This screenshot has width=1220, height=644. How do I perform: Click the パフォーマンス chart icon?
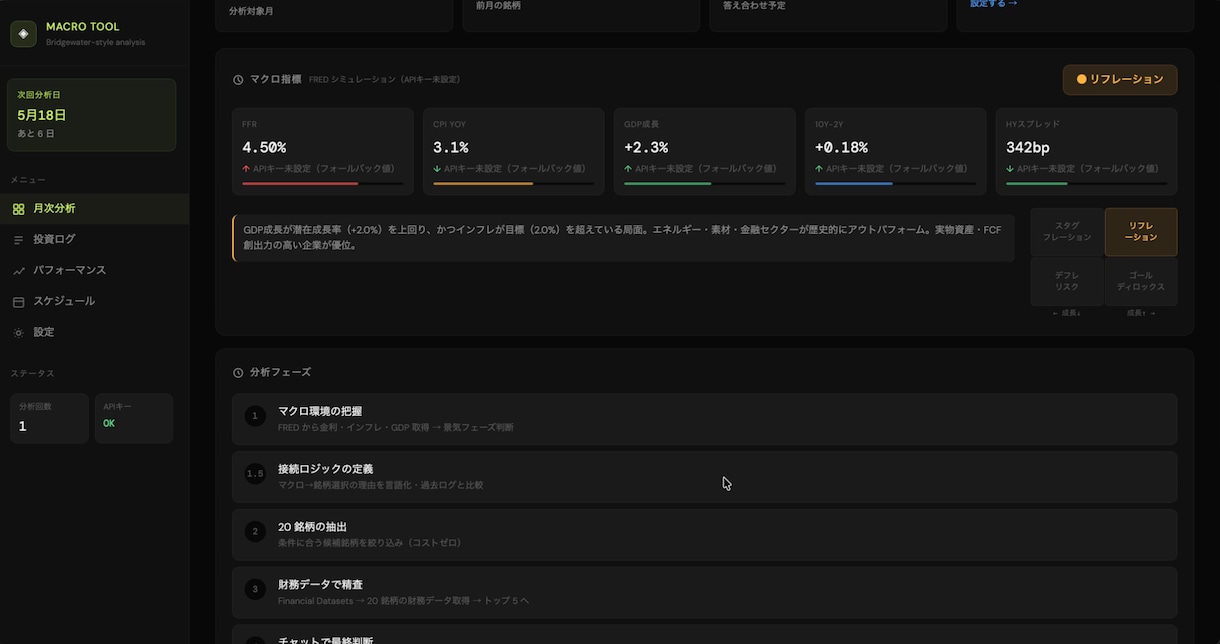18,271
